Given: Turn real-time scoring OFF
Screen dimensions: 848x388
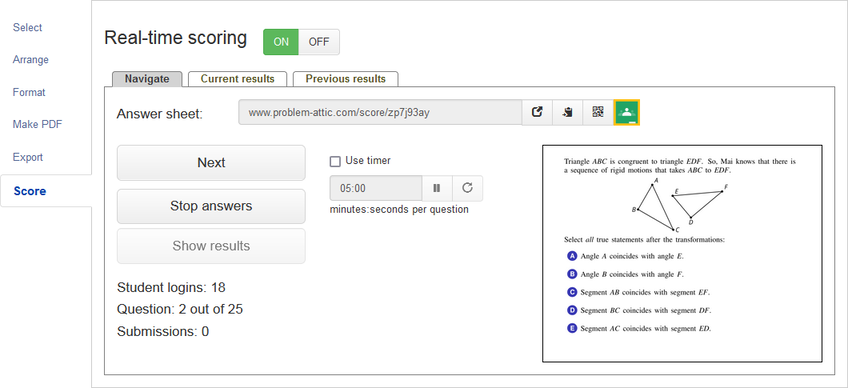Looking at the screenshot, I should click(319, 42).
